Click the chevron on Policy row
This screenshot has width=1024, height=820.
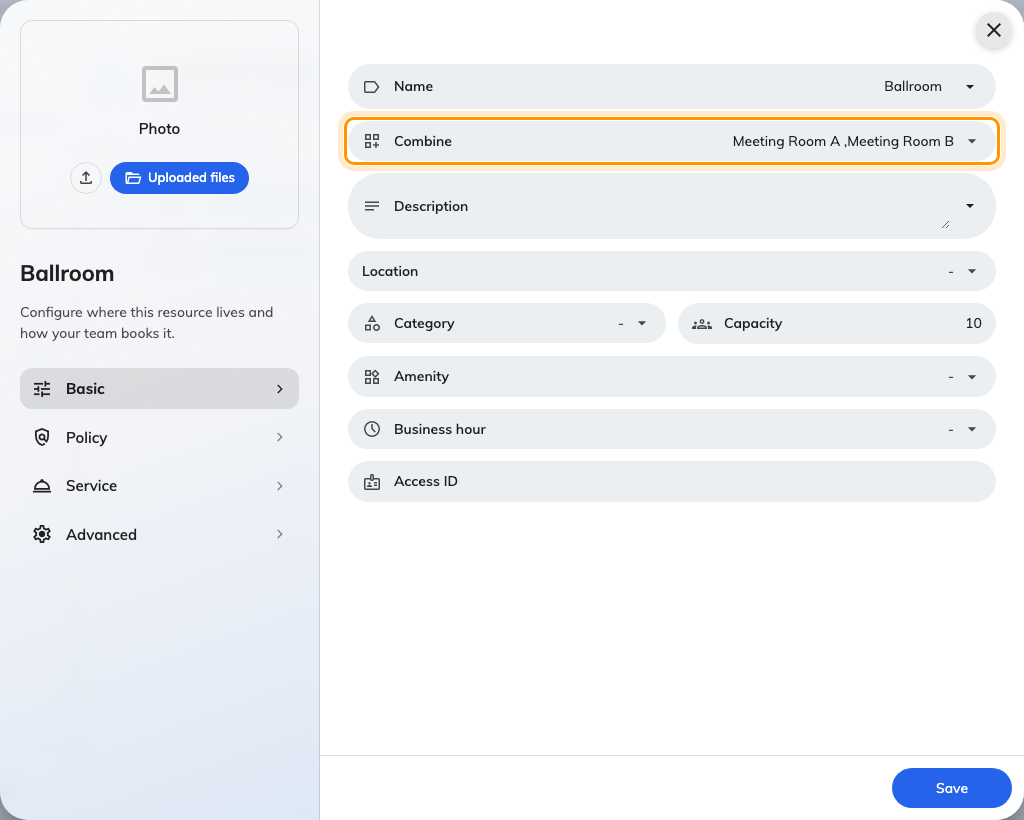280,437
